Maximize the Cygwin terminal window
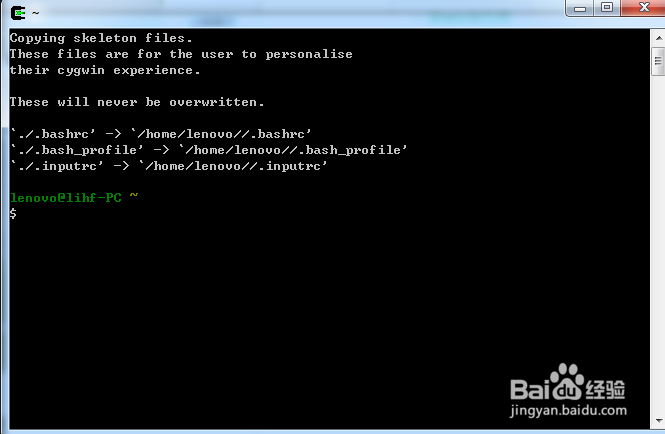 coord(607,8)
